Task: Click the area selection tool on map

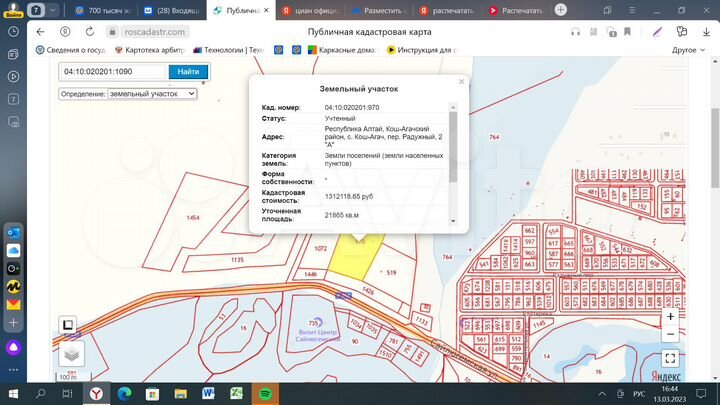Action: 68,325
